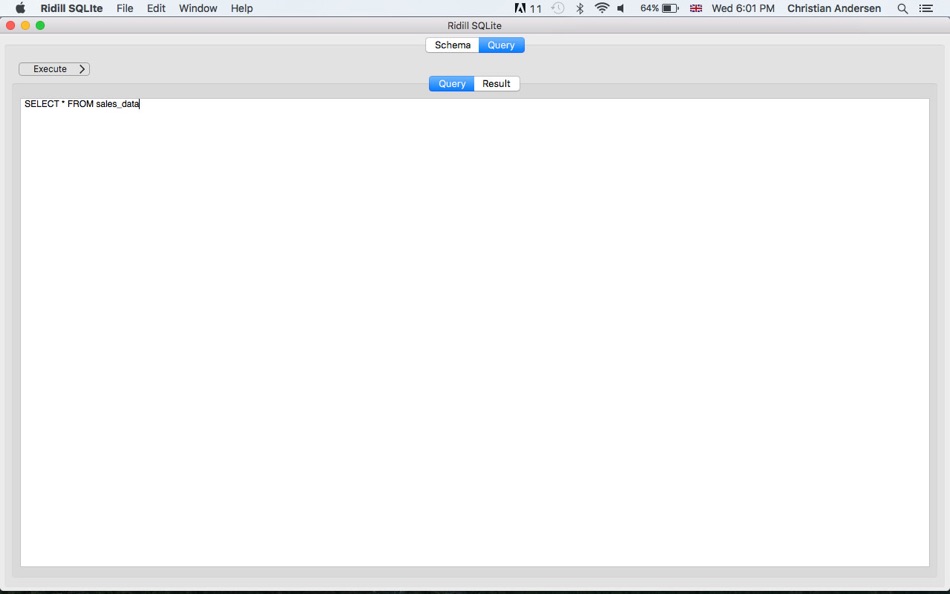This screenshot has height=594, width=950.
Task: Click the green full-screen window button
Action: pyautogui.click(x=41, y=25)
